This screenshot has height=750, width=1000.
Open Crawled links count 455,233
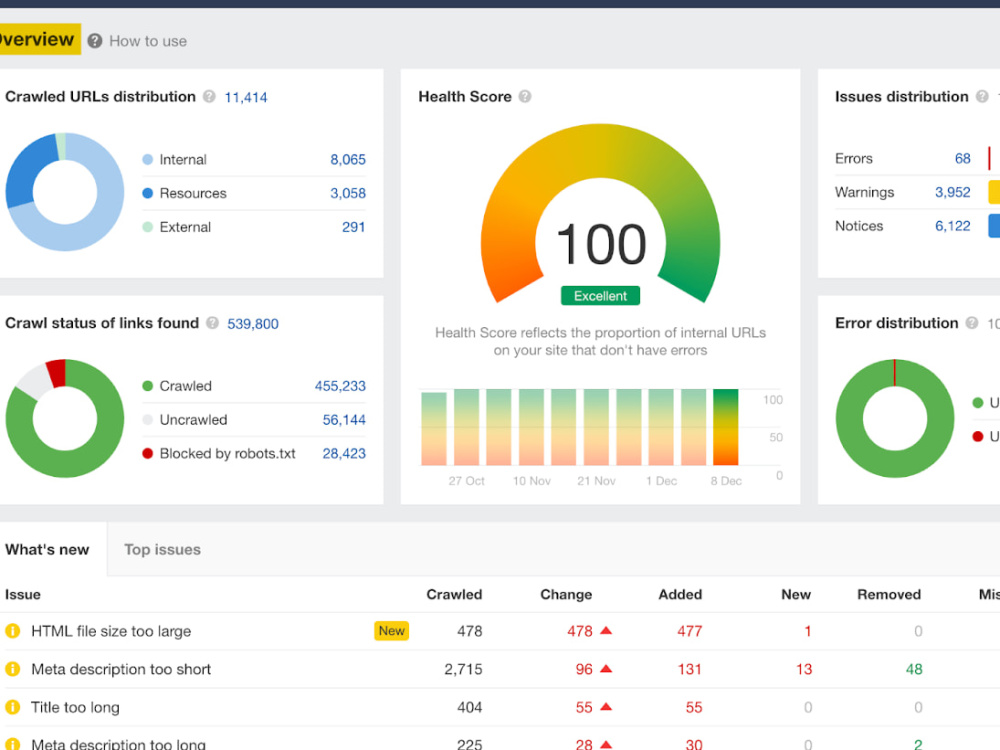pyautogui.click(x=340, y=386)
